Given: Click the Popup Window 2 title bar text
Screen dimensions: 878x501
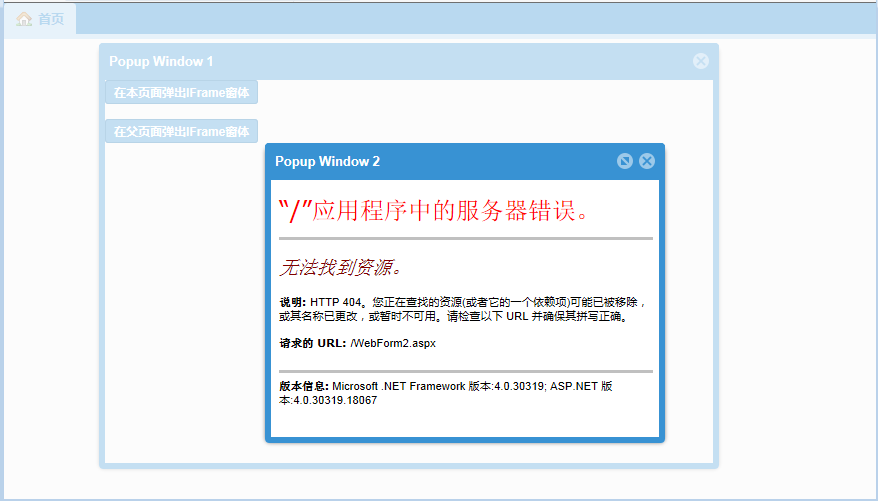Looking at the screenshot, I should tap(327, 161).
